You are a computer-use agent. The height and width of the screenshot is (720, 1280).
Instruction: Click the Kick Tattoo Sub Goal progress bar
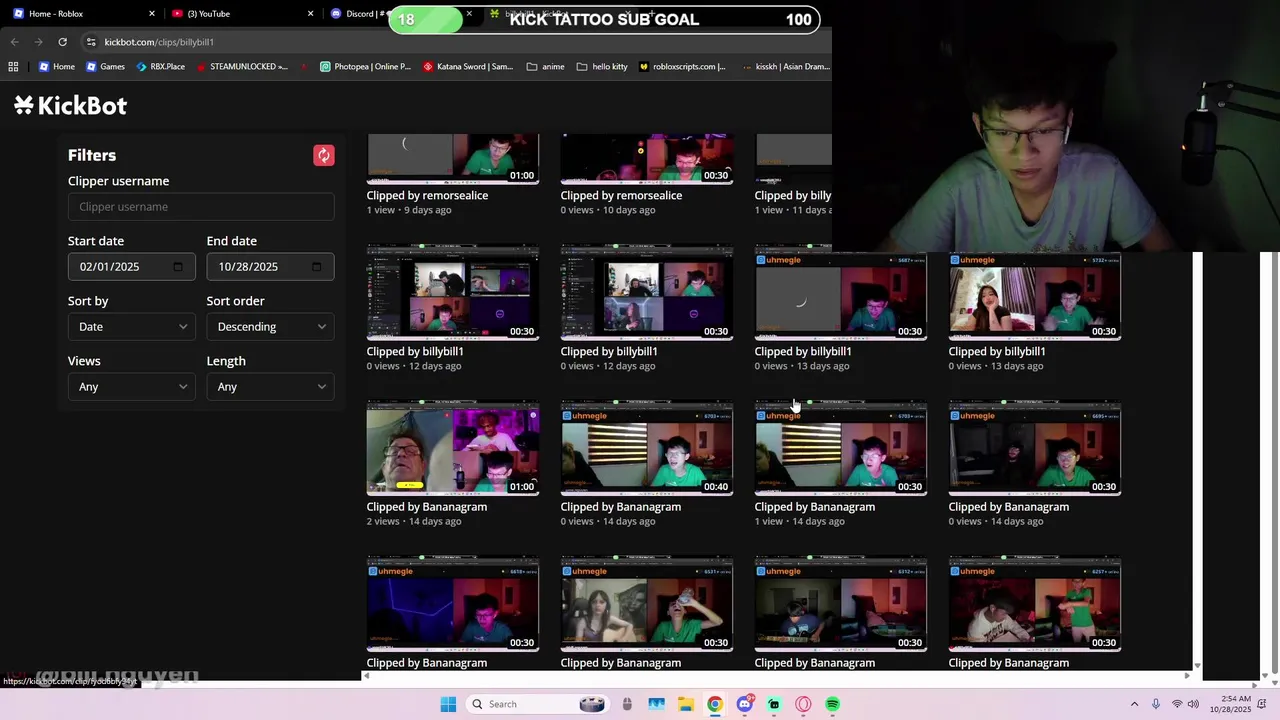(604, 19)
